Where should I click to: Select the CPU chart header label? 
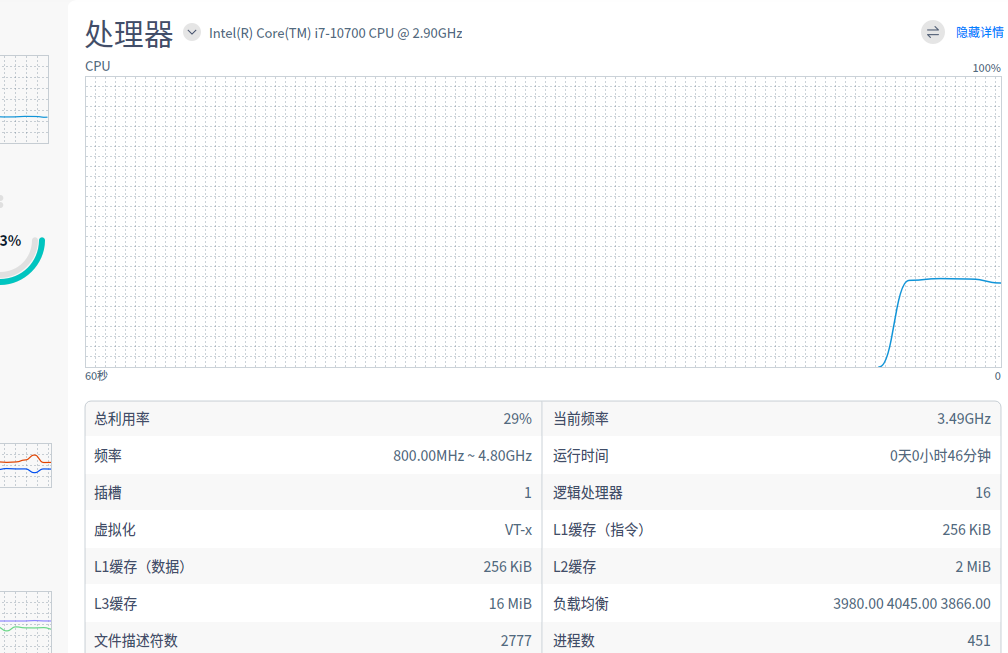tap(97, 65)
